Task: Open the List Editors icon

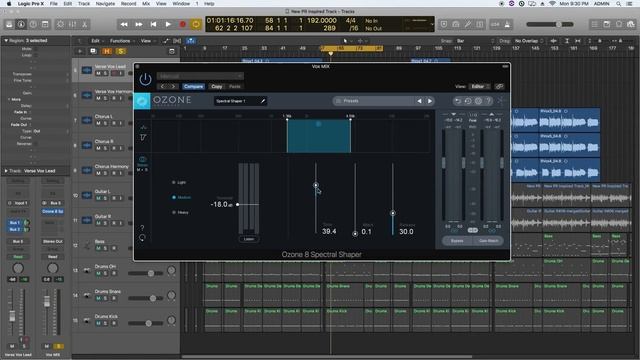Action: click(595, 24)
